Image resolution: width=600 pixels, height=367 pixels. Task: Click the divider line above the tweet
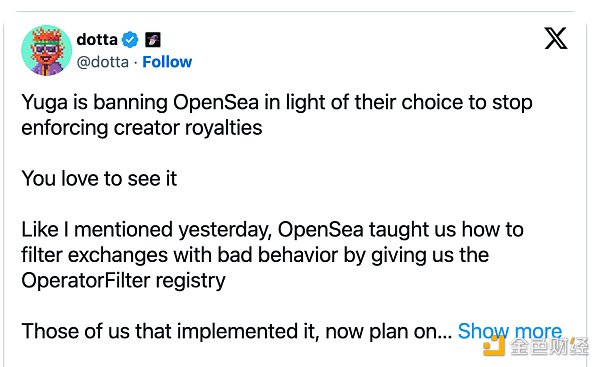point(295,11)
